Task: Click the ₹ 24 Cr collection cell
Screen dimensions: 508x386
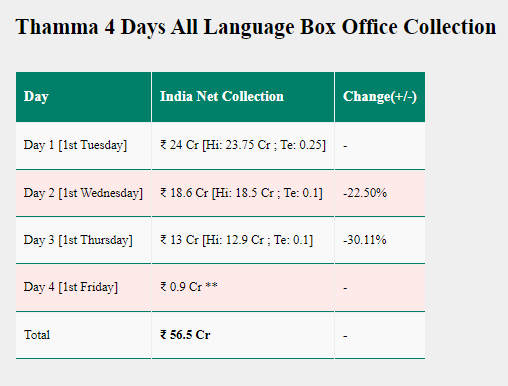Action: click(x=243, y=145)
